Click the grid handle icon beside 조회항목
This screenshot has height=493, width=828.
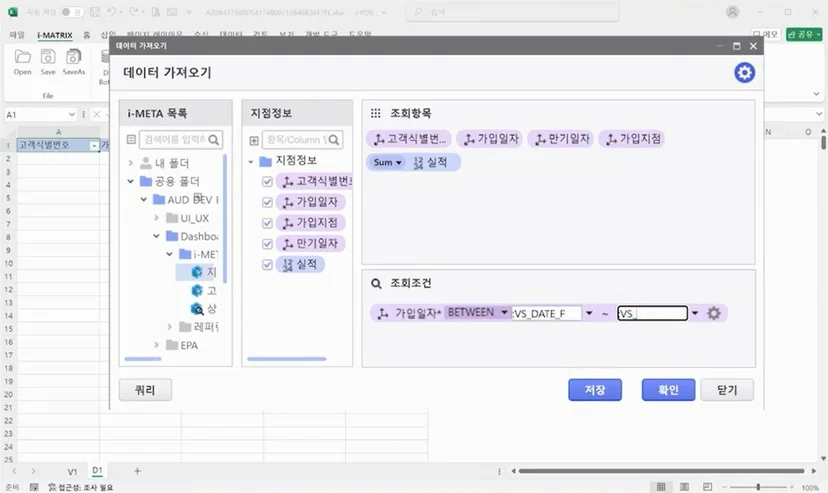(375, 113)
